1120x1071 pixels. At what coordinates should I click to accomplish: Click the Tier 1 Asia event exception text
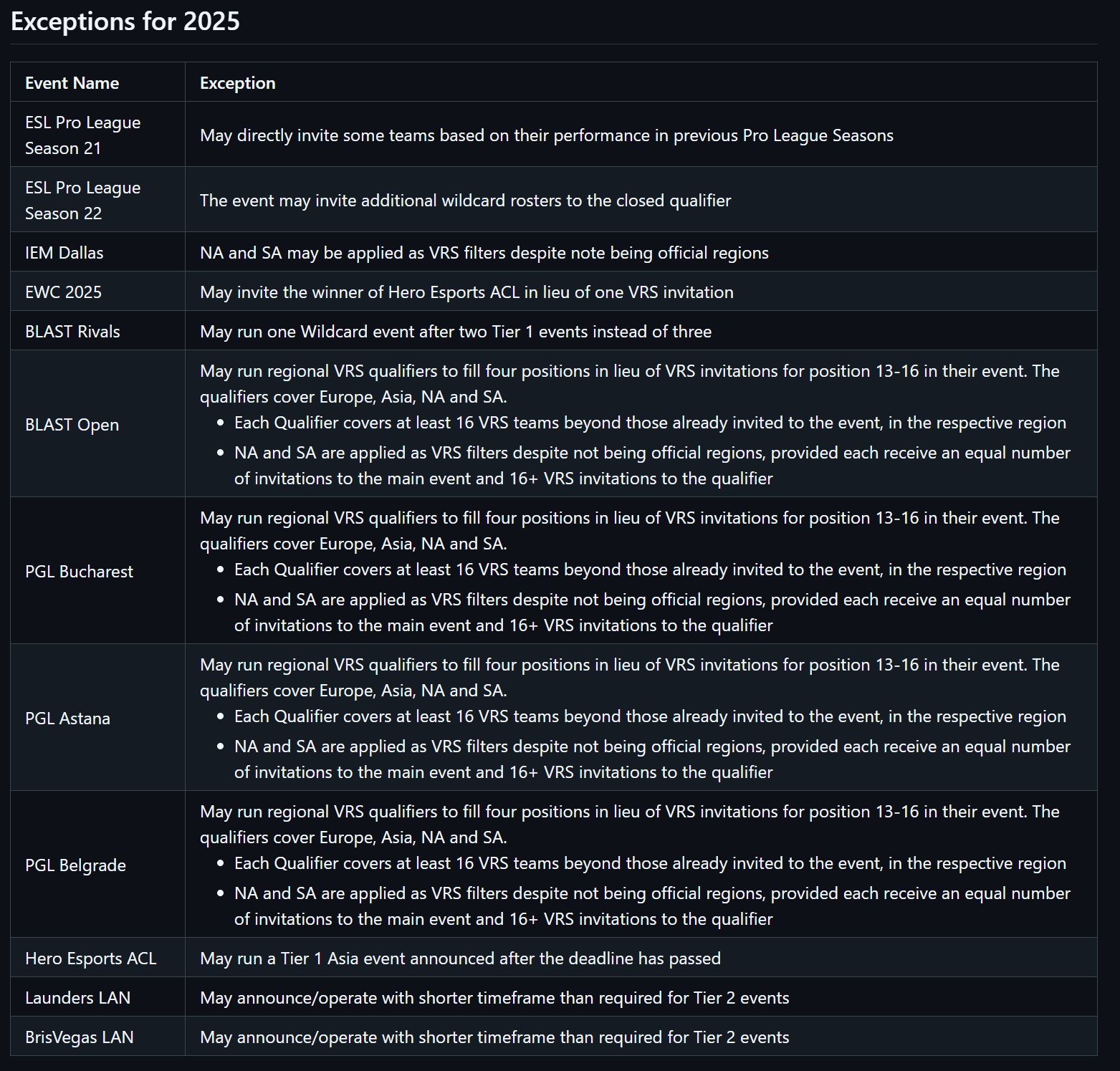[460, 959]
